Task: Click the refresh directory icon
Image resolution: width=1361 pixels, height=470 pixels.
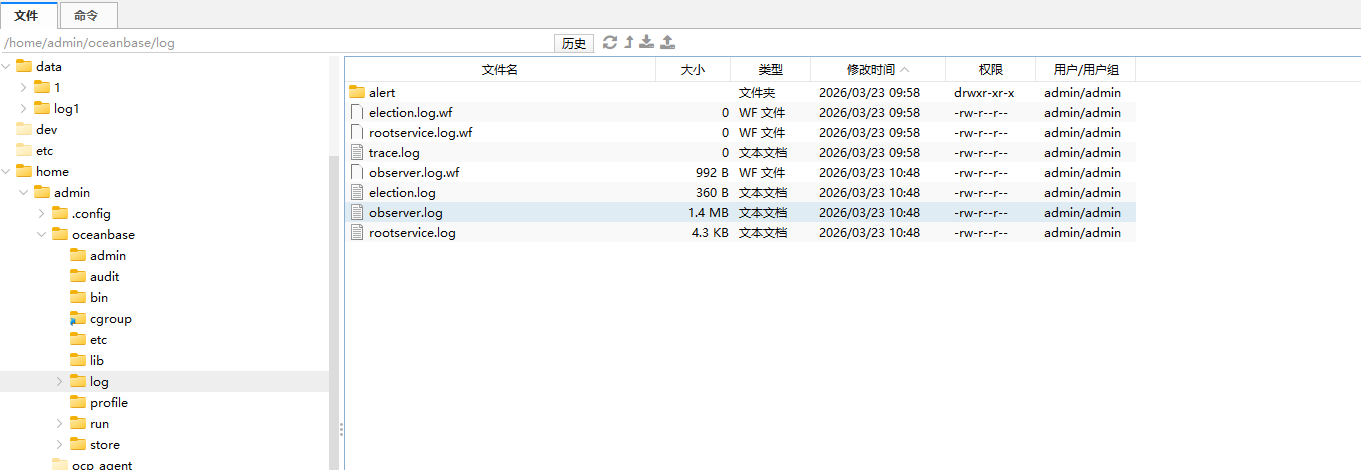Action: point(610,42)
